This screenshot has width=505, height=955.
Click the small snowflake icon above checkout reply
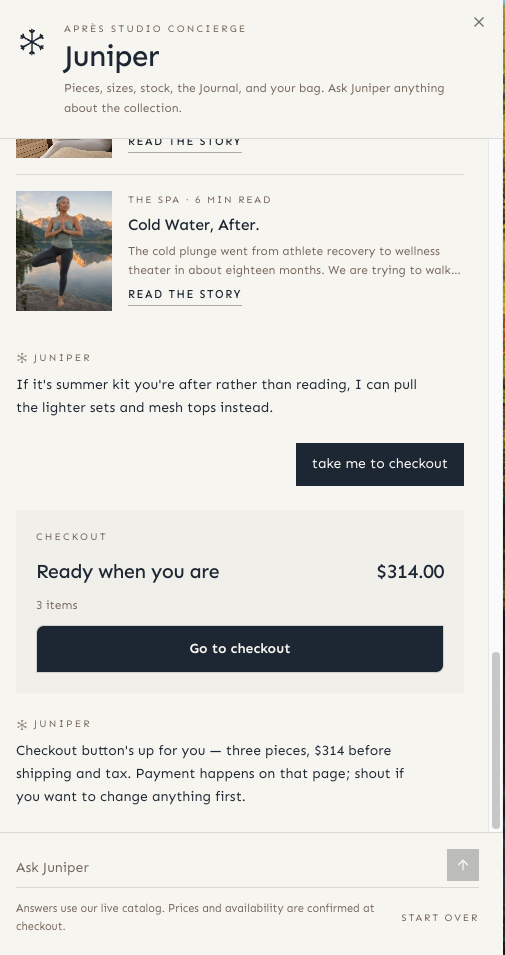tap(22, 724)
